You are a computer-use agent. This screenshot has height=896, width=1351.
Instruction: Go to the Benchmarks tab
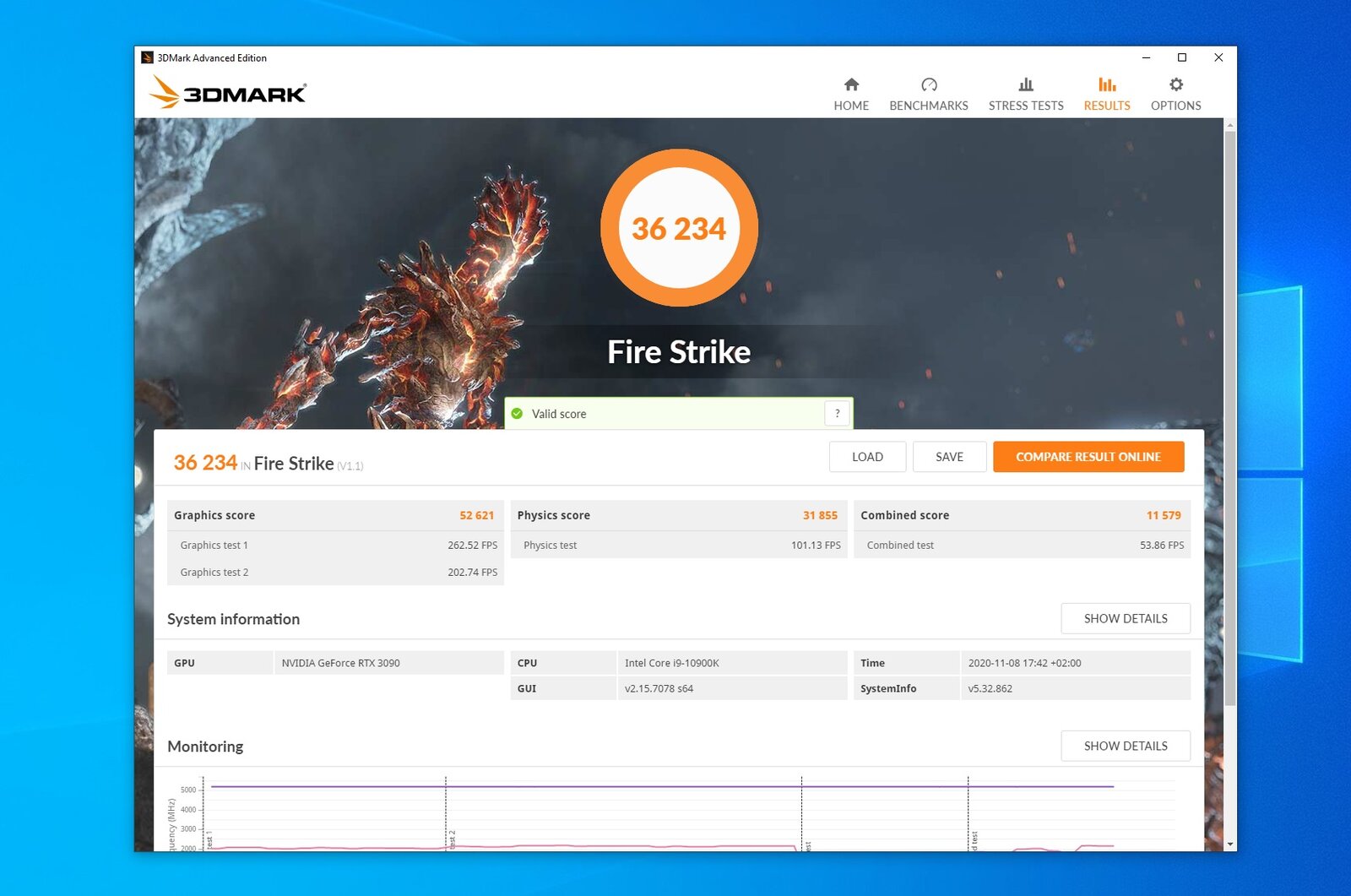(929, 95)
